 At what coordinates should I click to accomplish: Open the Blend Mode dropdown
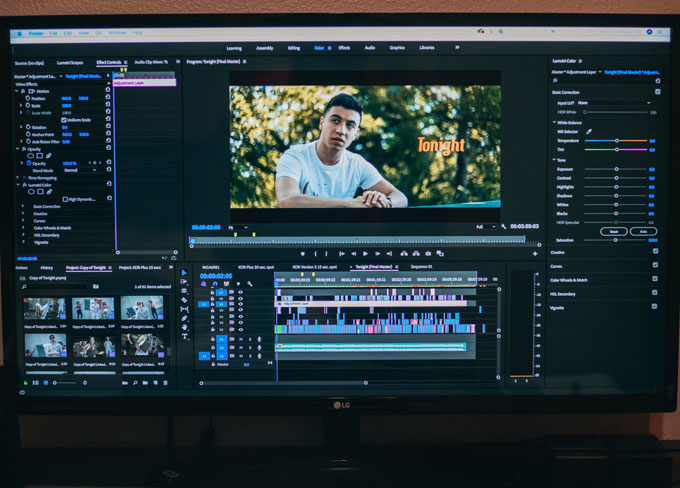tap(80, 170)
